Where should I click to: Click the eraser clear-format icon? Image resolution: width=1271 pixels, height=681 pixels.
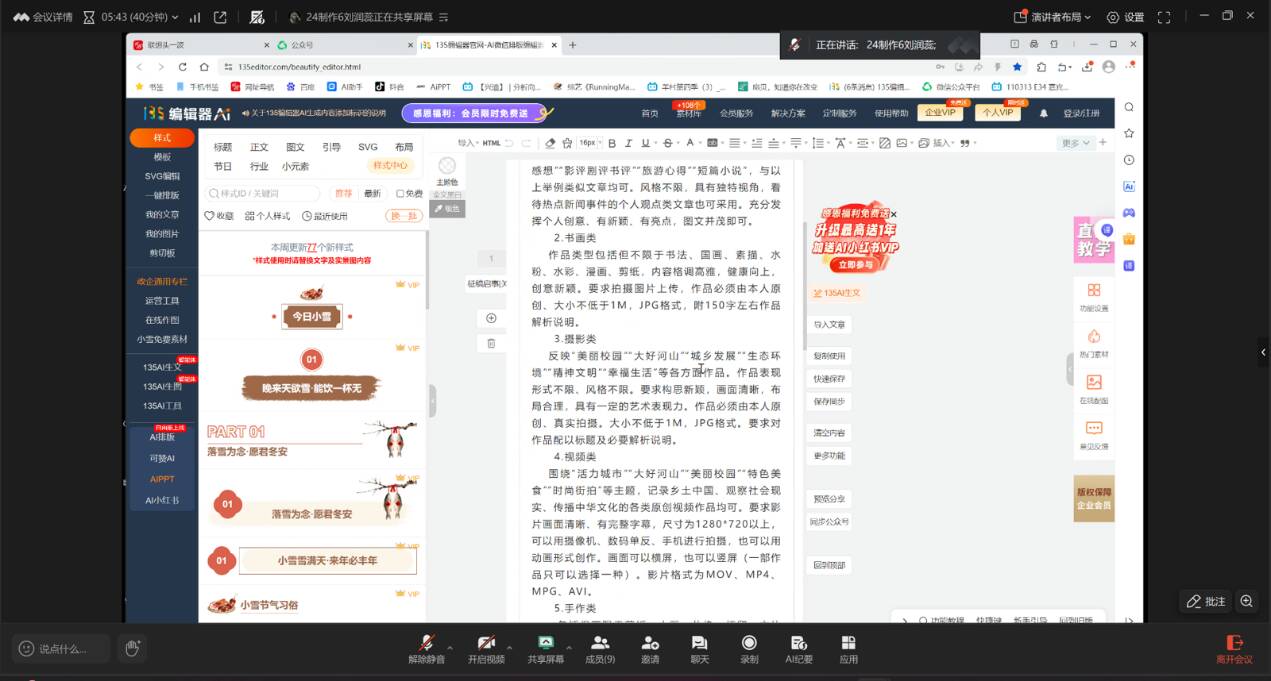[550, 143]
